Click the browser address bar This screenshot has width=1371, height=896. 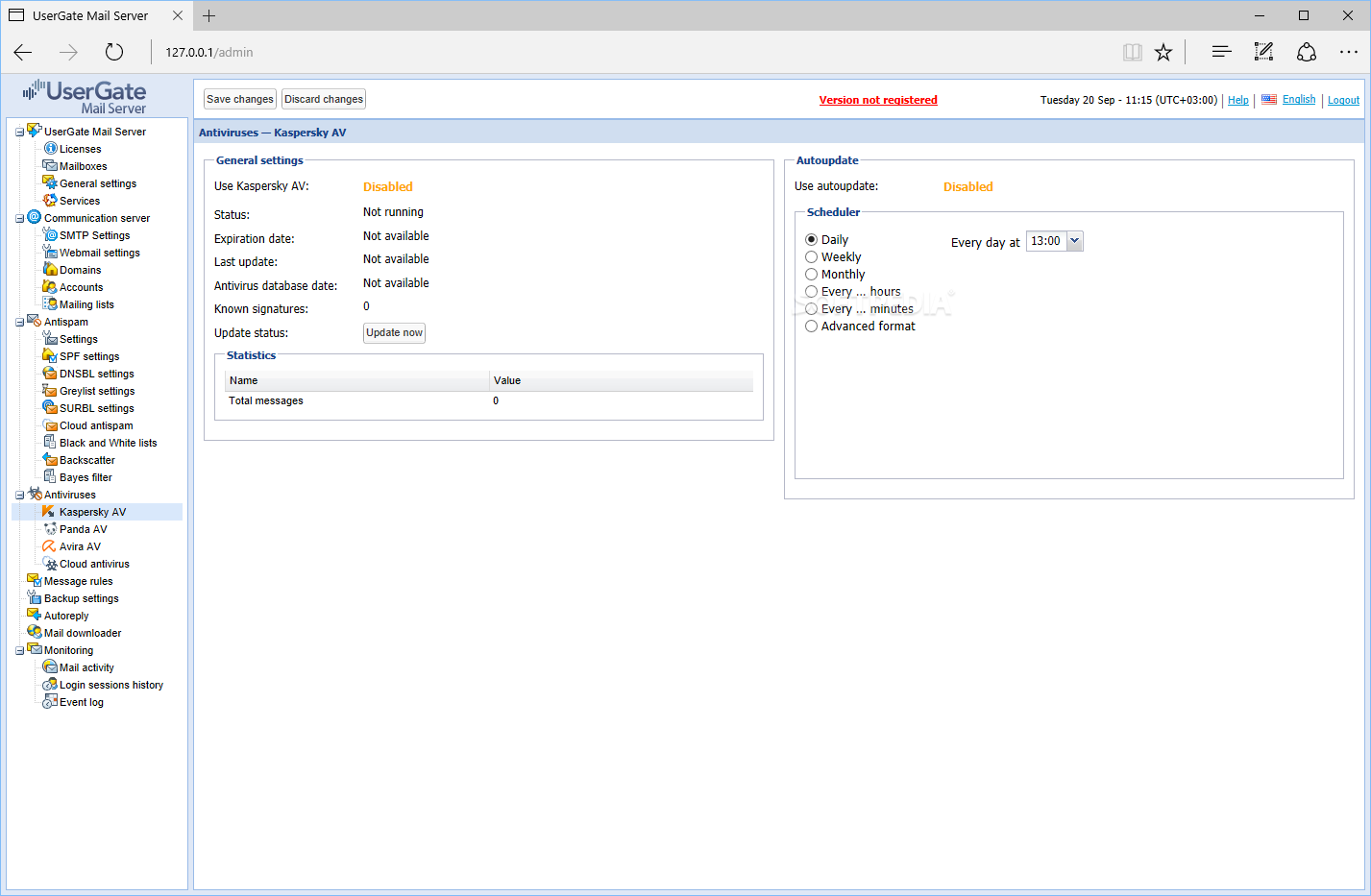pyautogui.click(x=634, y=52)
